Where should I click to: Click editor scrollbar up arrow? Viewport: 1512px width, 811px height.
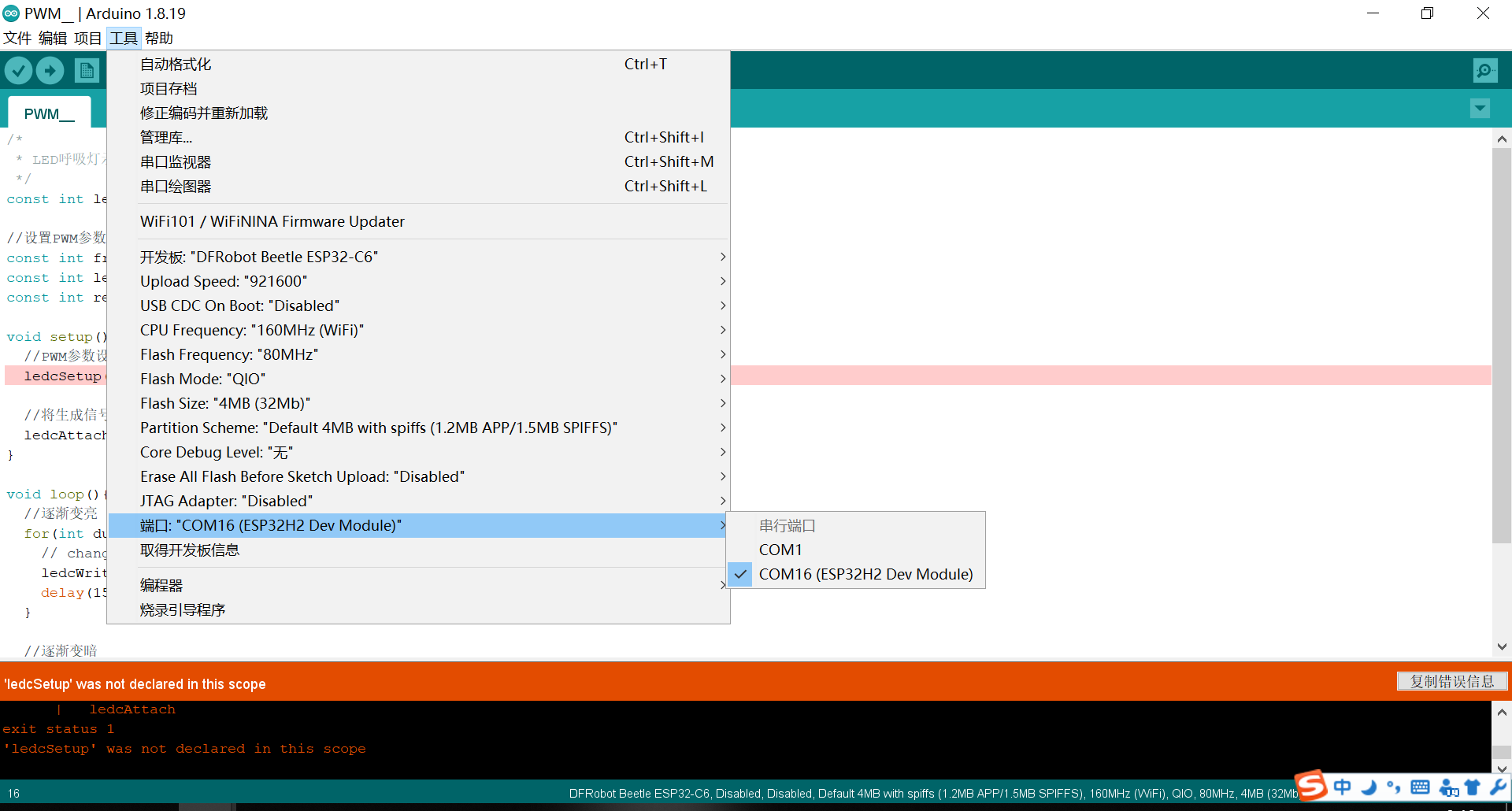tap(1502, 139)
